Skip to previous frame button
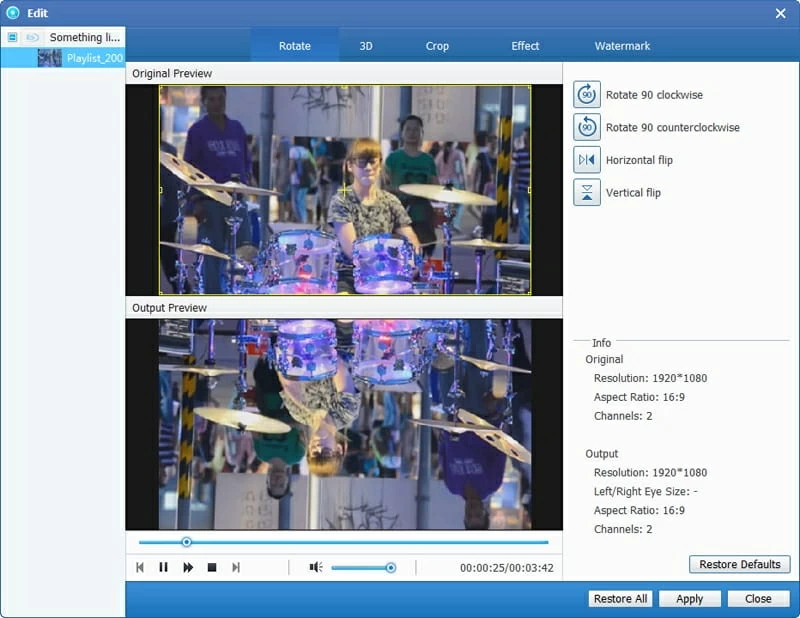The height and width of the screenshot is (618, 800). tap(140, 567)
